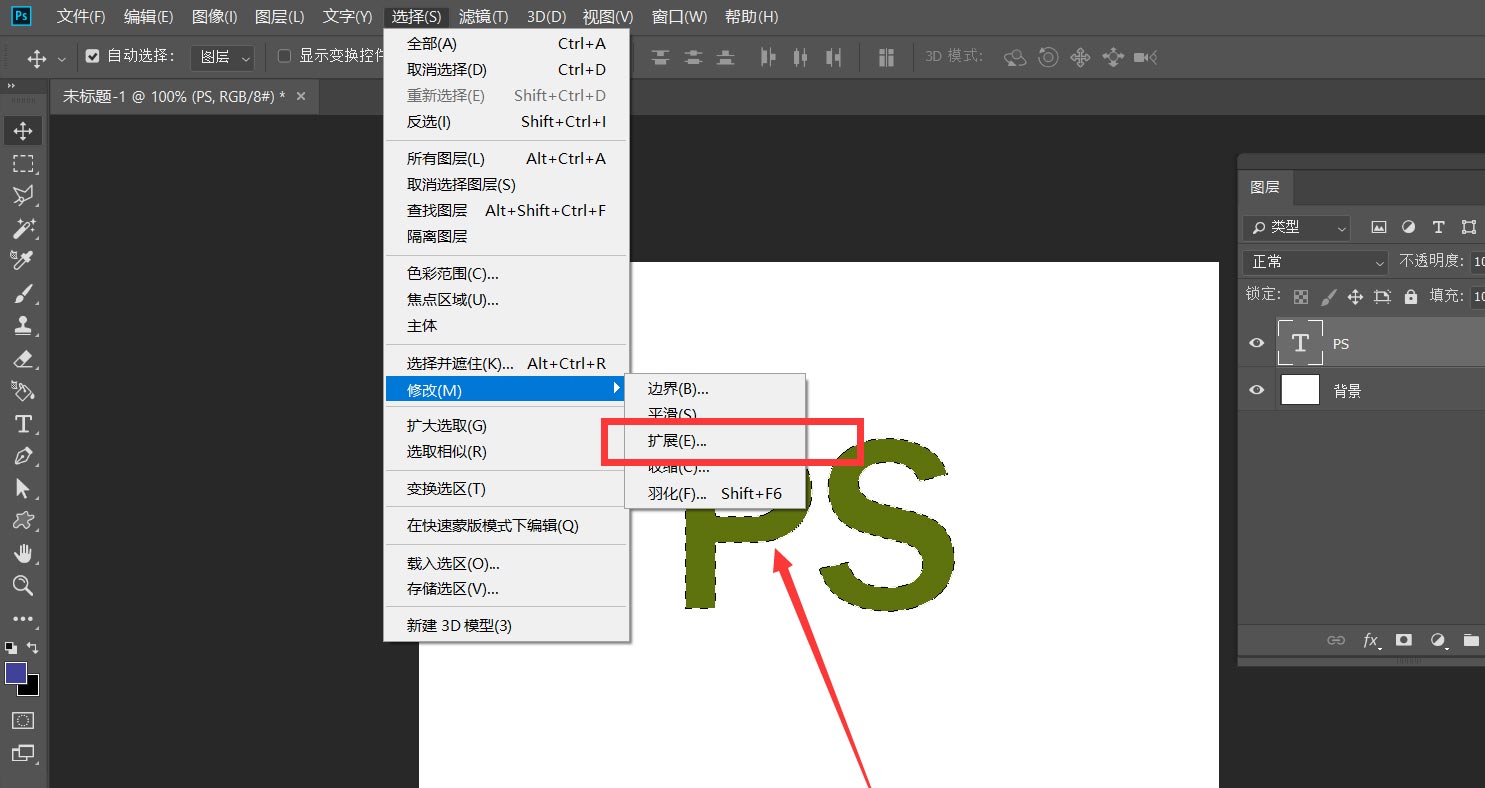Toggle adjustment layer filter icon
The height and width of the screenshot is (788, 1485).
pyautogui.click(x=1408, y=227)
